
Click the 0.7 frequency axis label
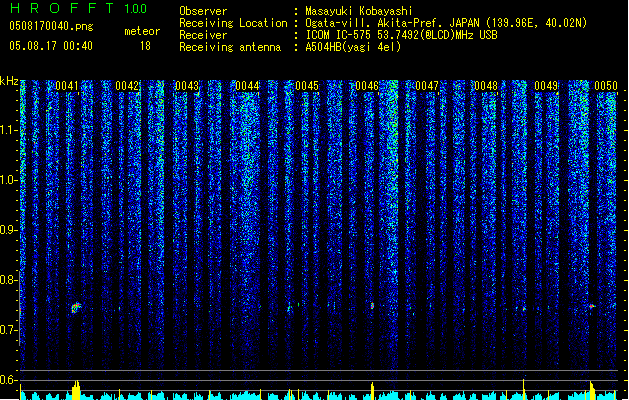pos(8,330)
